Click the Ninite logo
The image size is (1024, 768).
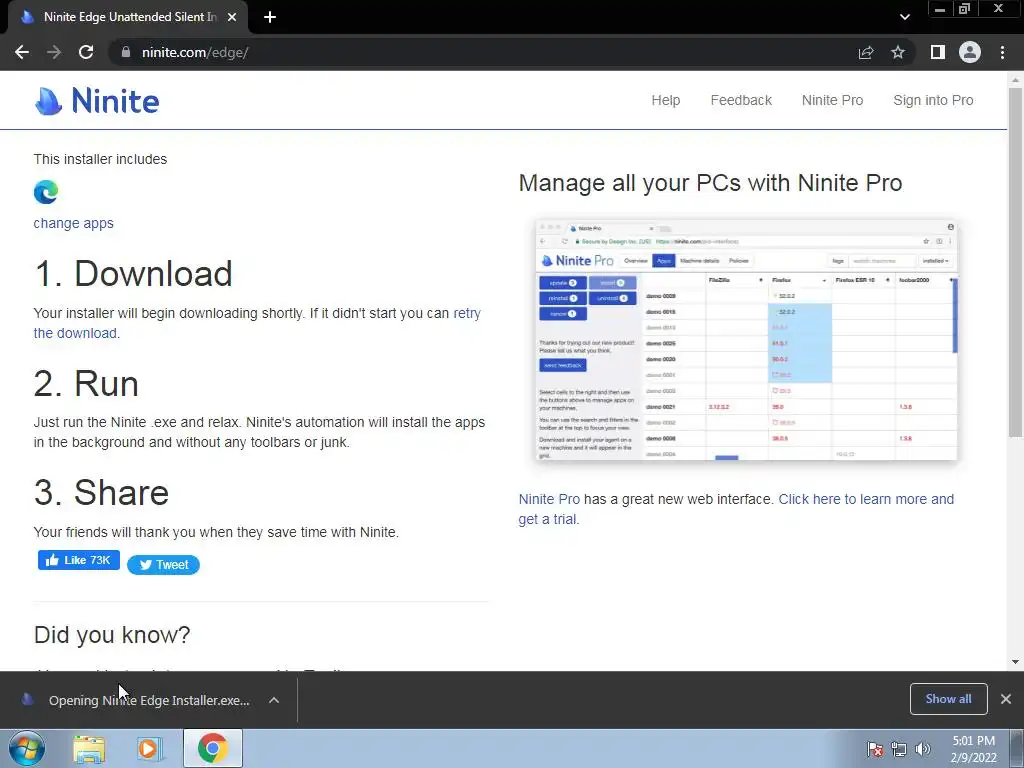97,101
